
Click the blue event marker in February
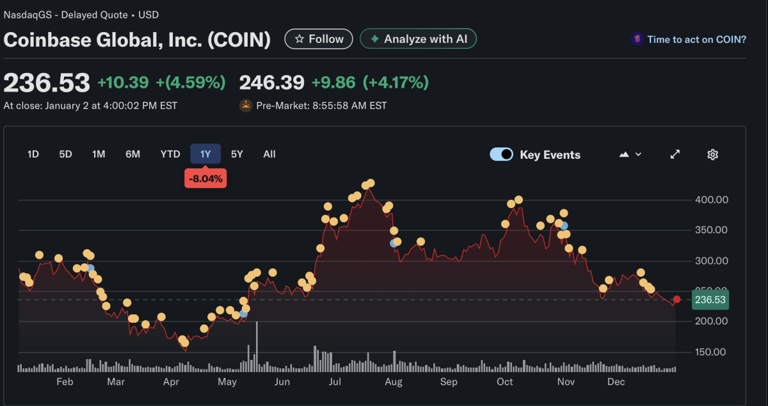point(90,268)
